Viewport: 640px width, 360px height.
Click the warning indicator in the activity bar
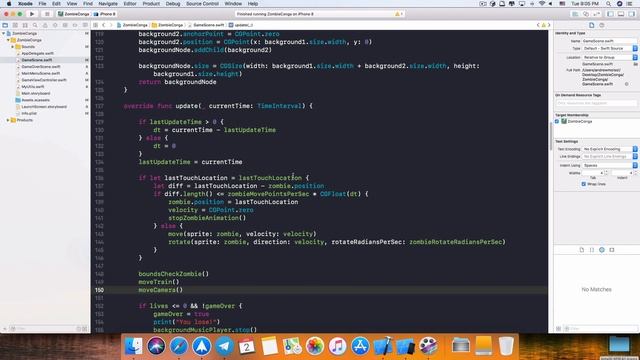click(398, 14)
